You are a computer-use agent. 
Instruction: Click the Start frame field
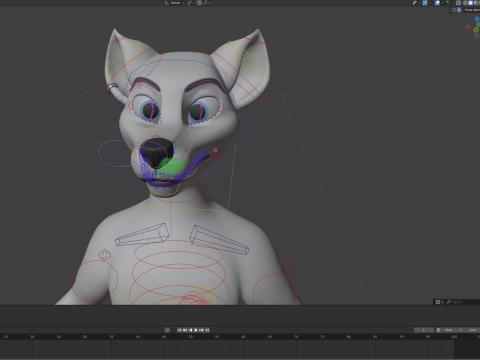[453, 330]
